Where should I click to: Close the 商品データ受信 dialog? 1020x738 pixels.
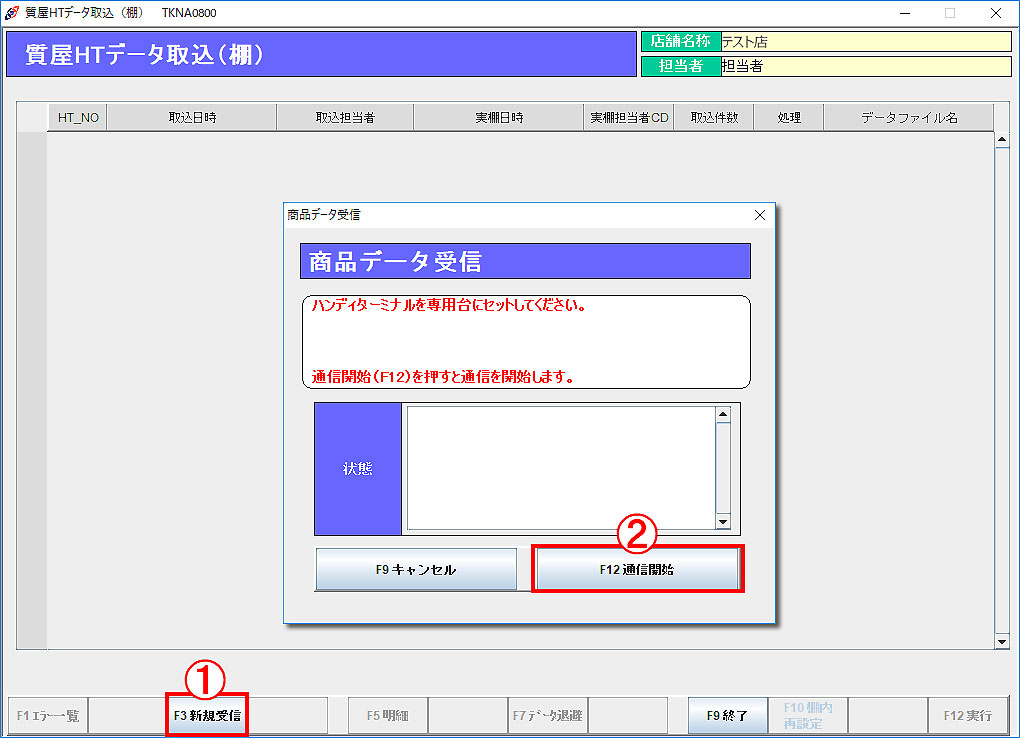point(759,215)
